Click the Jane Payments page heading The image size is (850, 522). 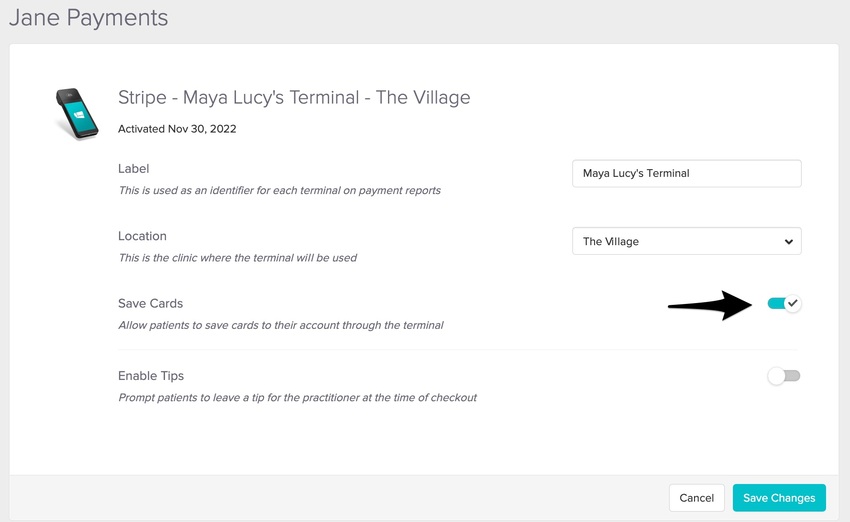pyautogui.click(x=88, y=18)
